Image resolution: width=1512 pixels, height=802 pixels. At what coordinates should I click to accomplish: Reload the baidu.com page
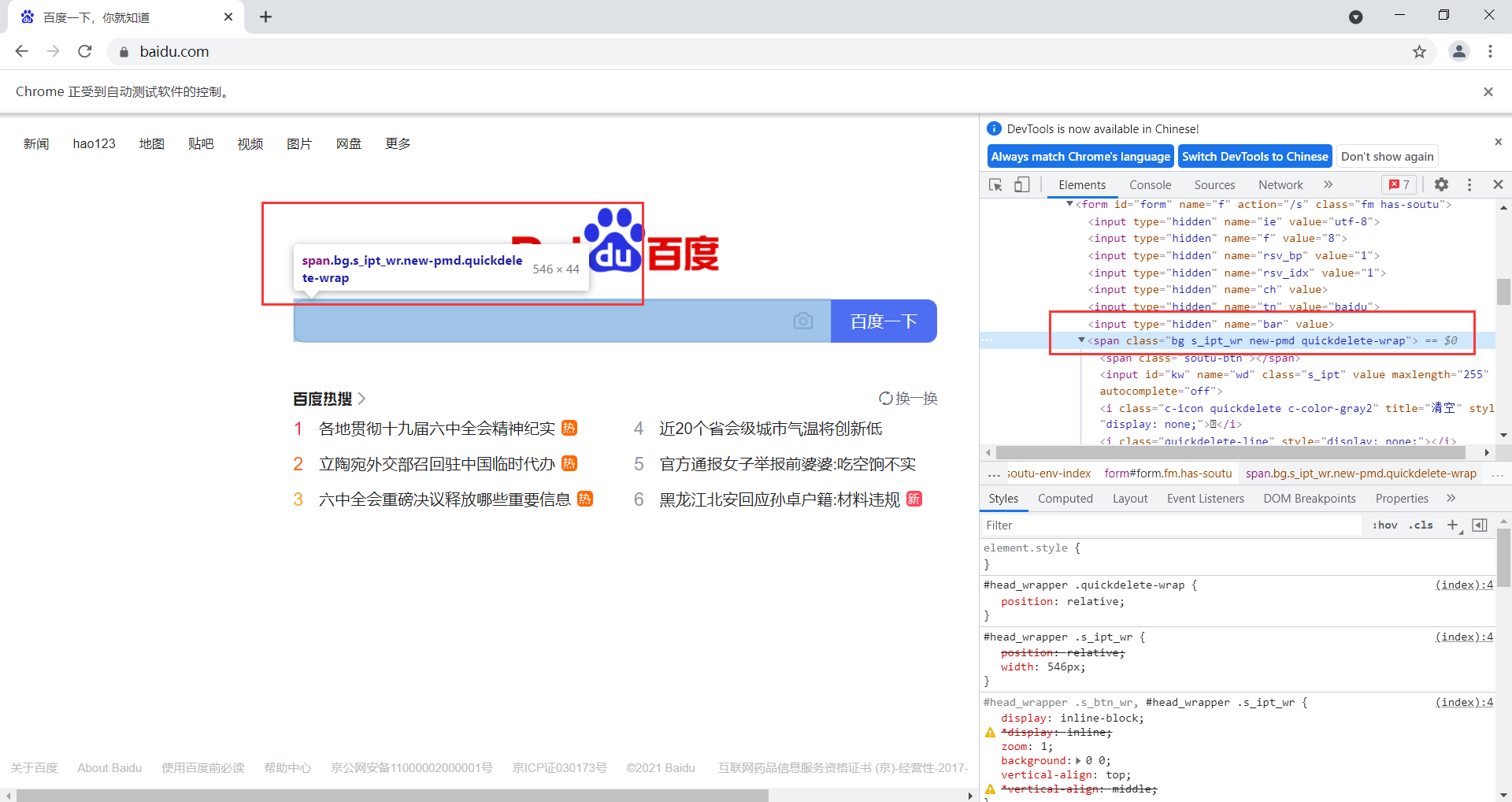(x=85, y=51)
